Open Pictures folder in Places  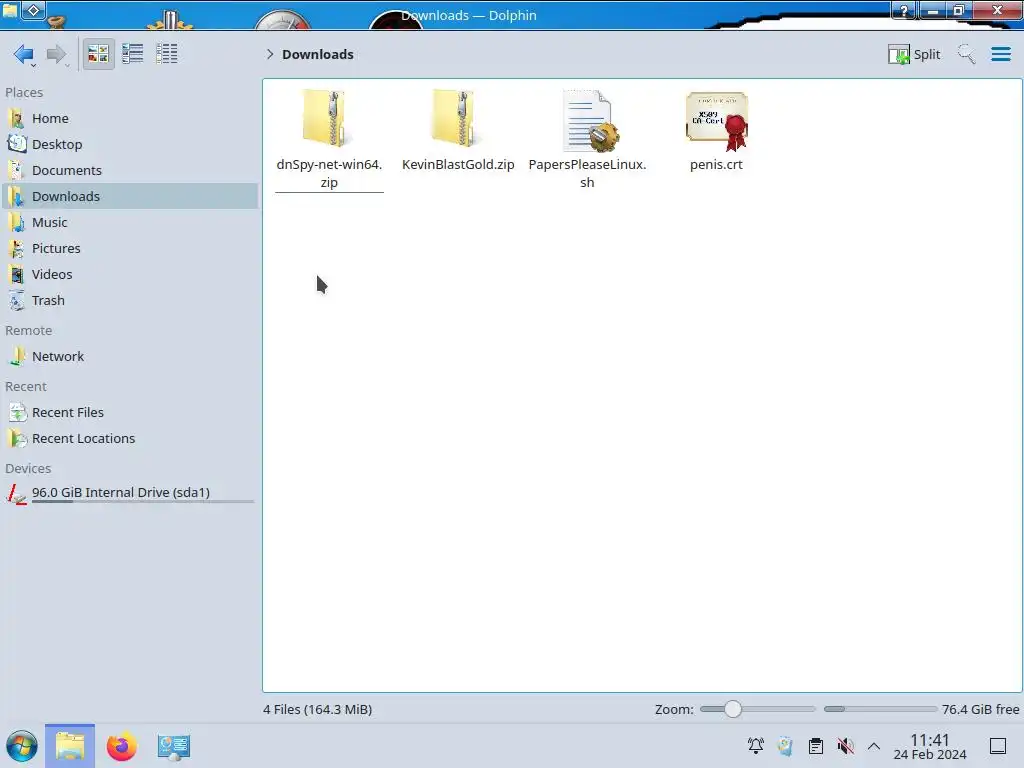(x=130, y=249)
